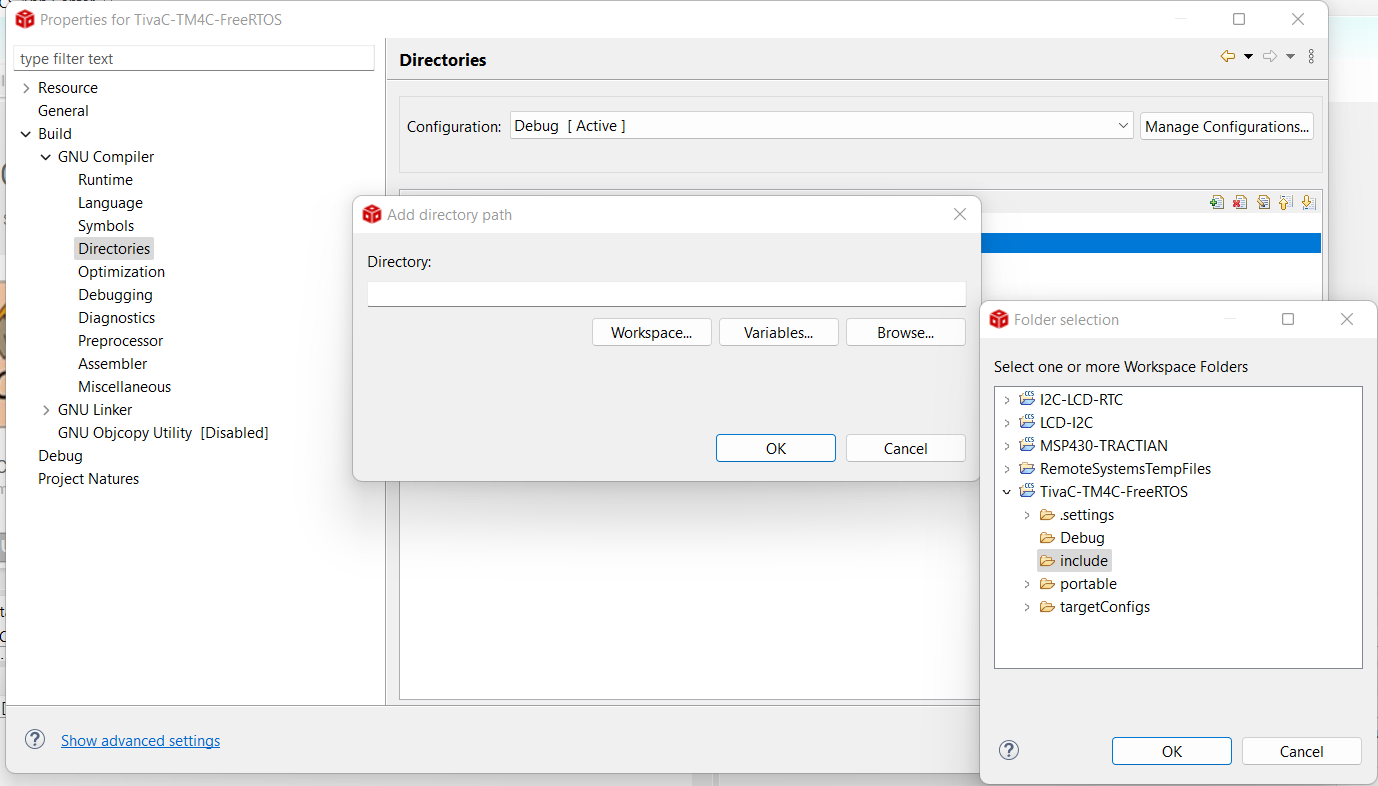The height and width of the screenshot is (786, 1378).
Task: Collapse the TivaC-TM4C-FreeRTOS project folder
Action: click(1007, 492)
